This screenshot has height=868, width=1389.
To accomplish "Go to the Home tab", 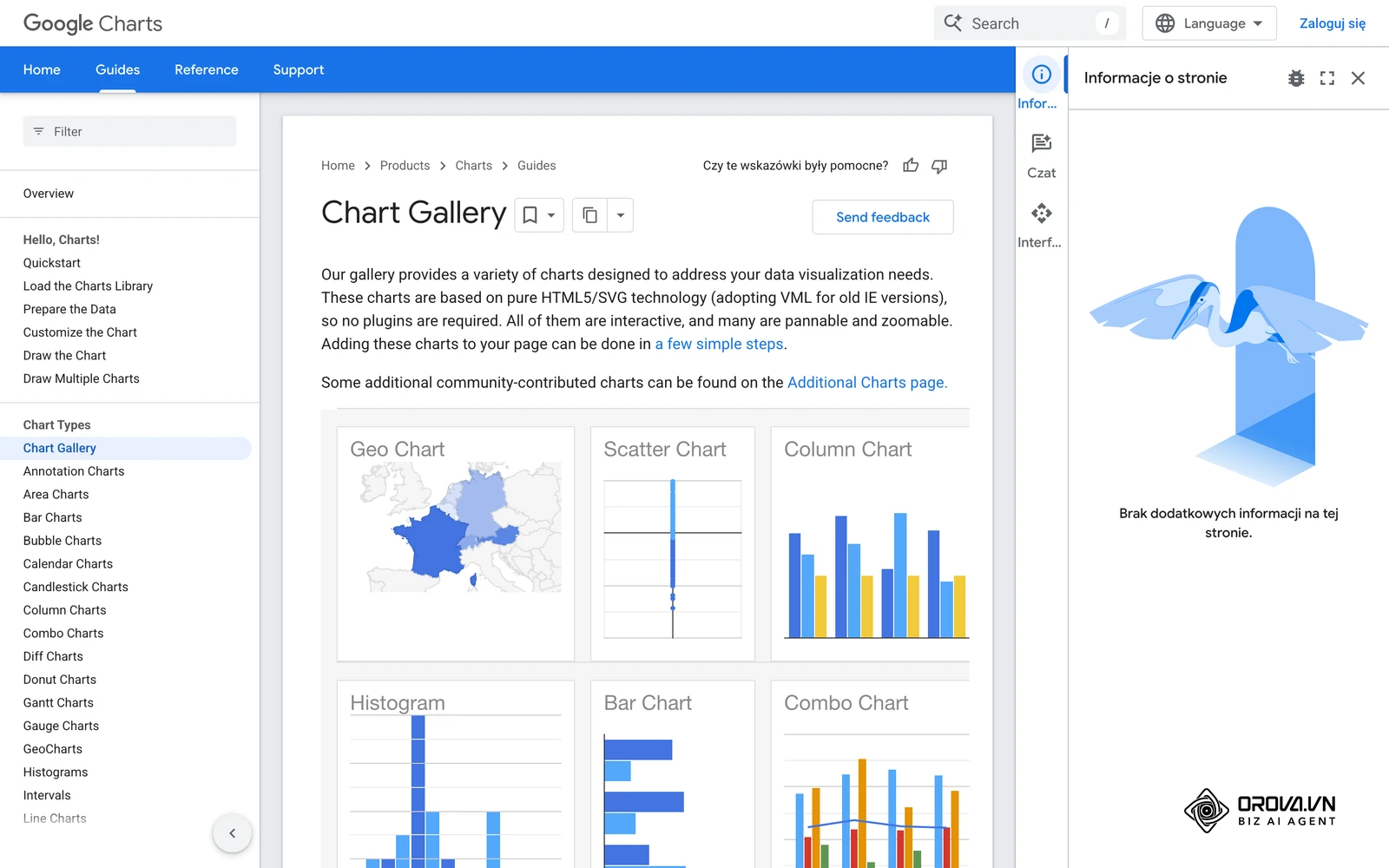I will point(42,69).
